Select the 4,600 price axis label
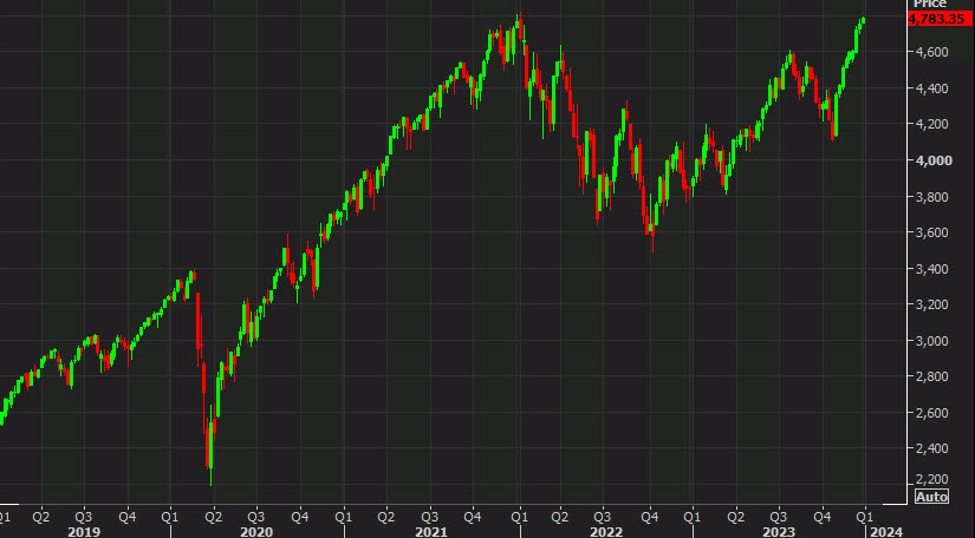The height and width of the screenshot is (538, 975). coord(931,52)
